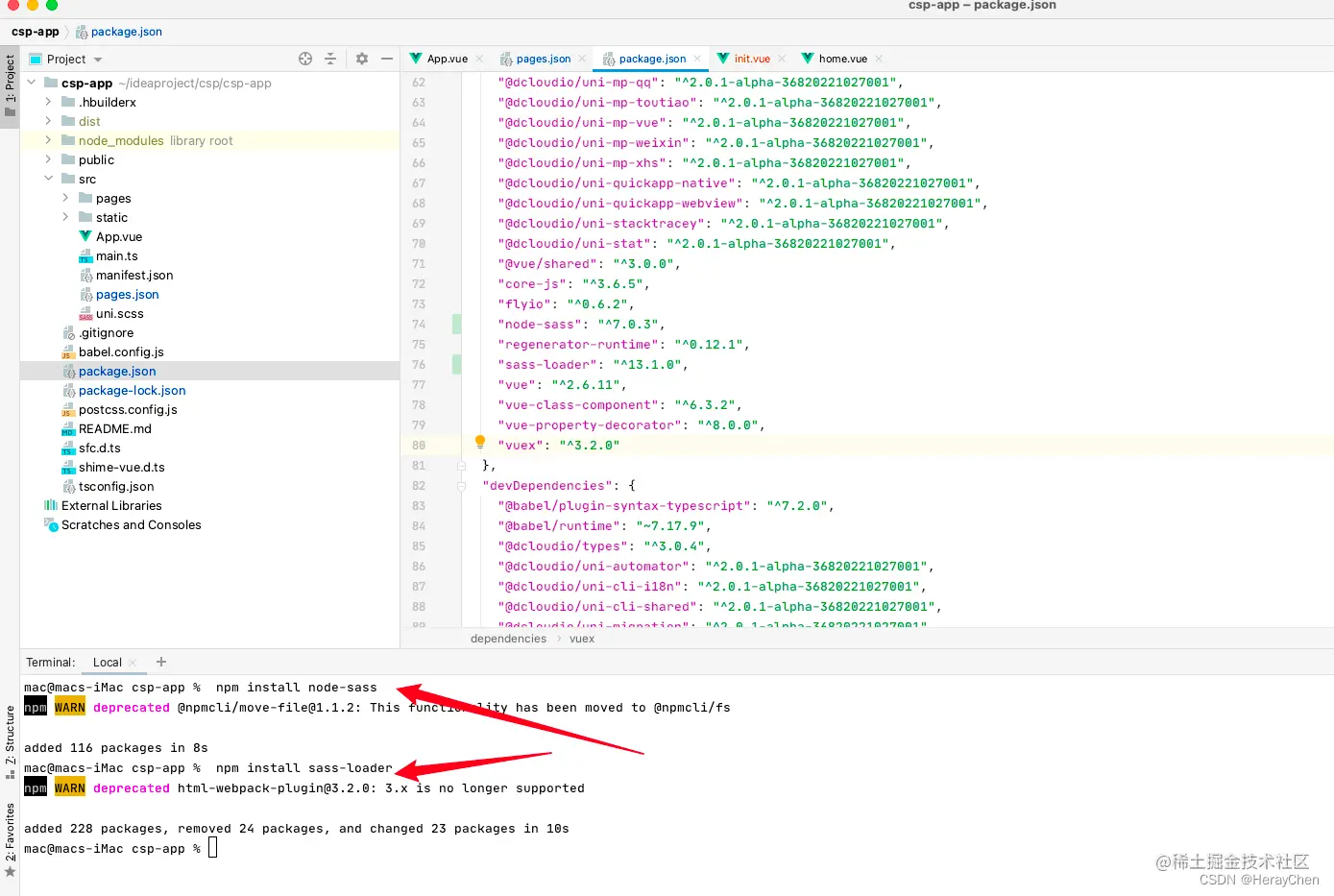
Task: Expand the dist folder
Action: [48, 121]
